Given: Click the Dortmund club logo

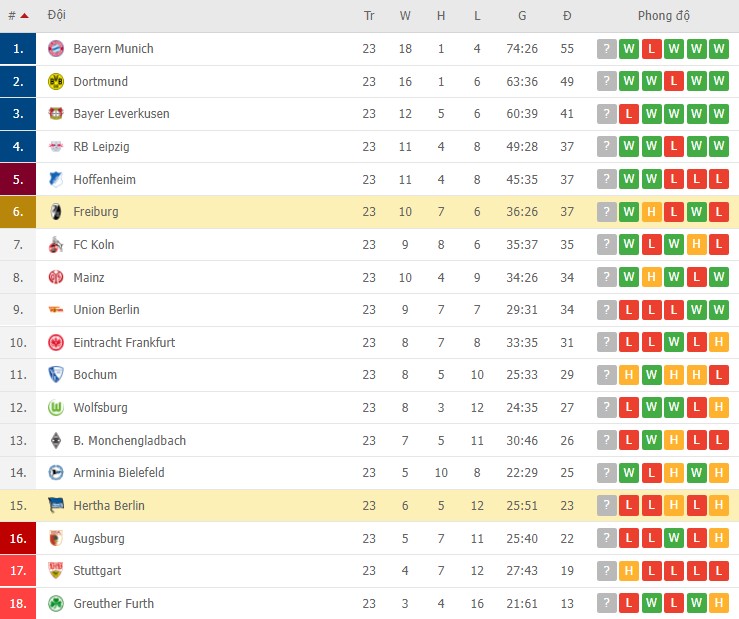Looking at the screenshot, I should 56,82.
